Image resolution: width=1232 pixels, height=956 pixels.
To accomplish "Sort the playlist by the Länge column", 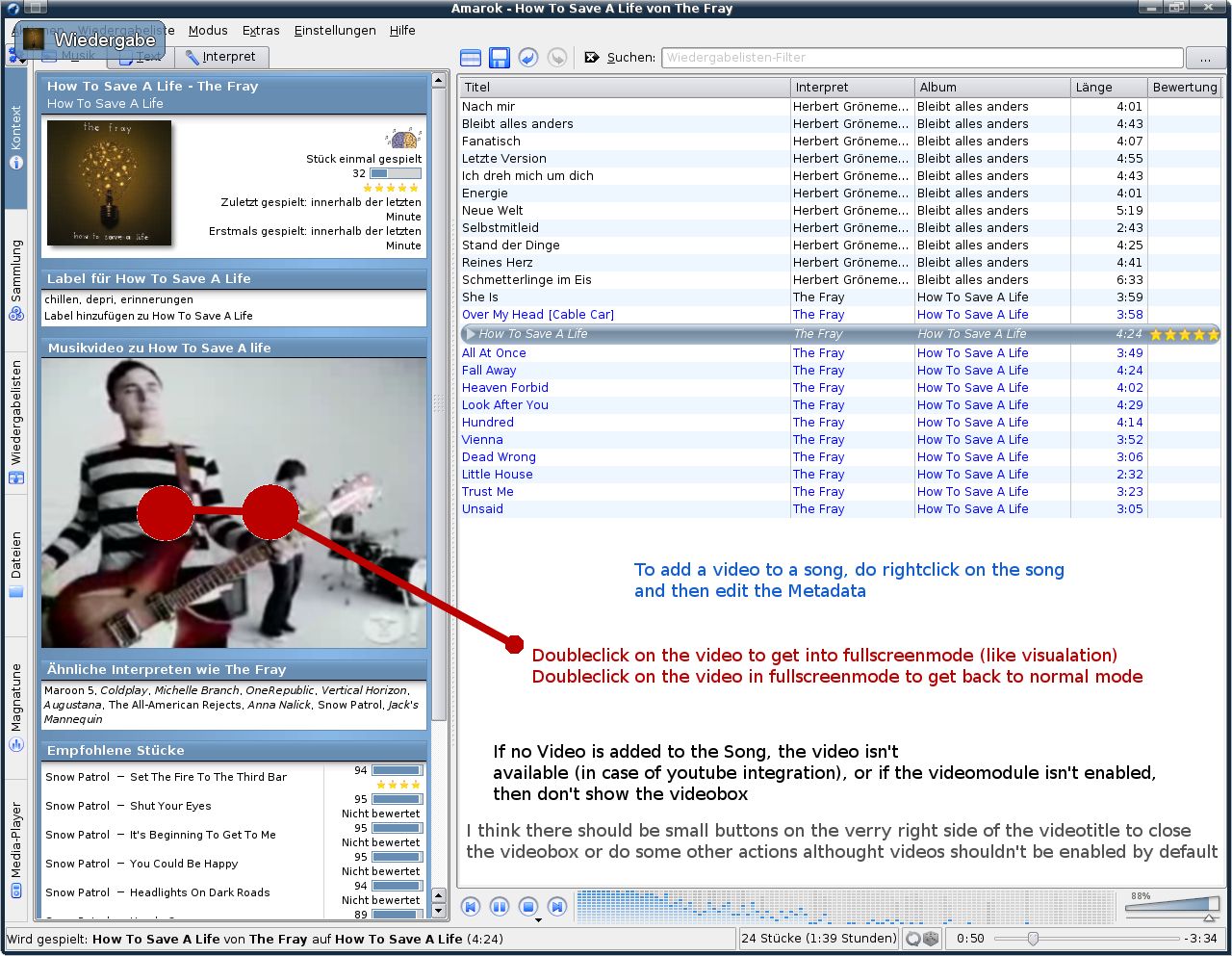I will 1109,87.
